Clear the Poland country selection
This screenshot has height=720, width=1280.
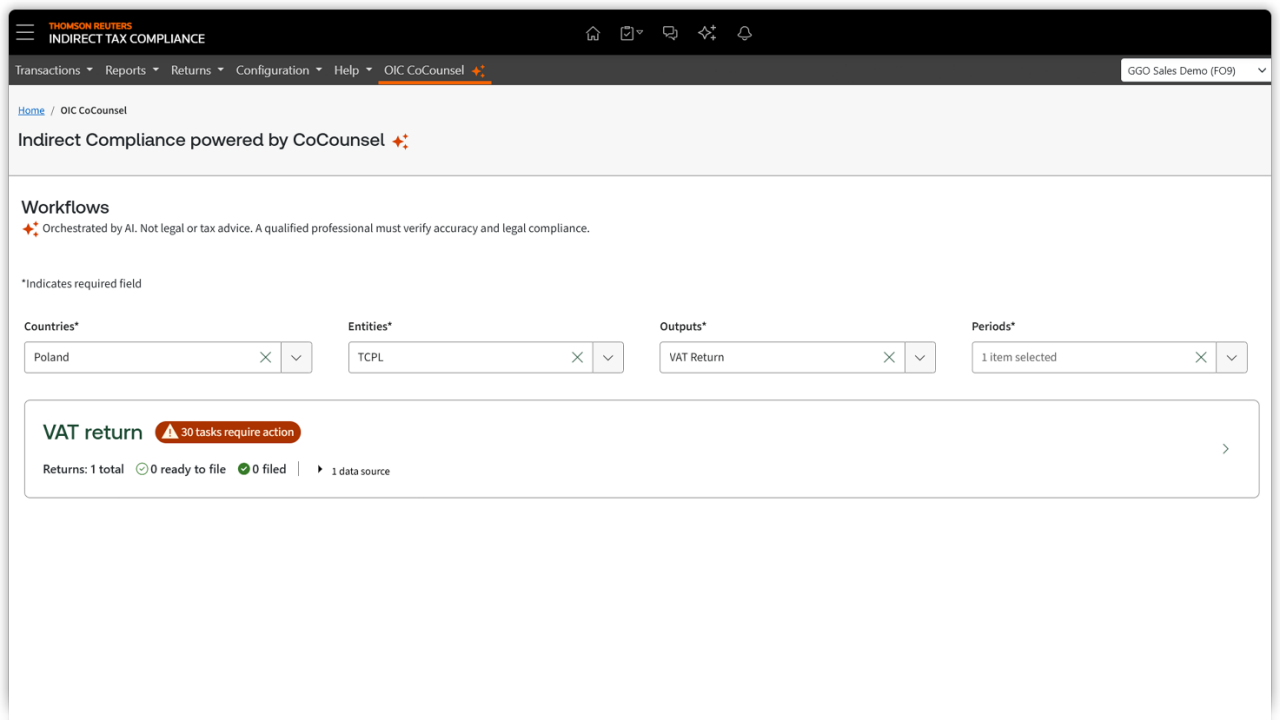click(x=265, y=357)
